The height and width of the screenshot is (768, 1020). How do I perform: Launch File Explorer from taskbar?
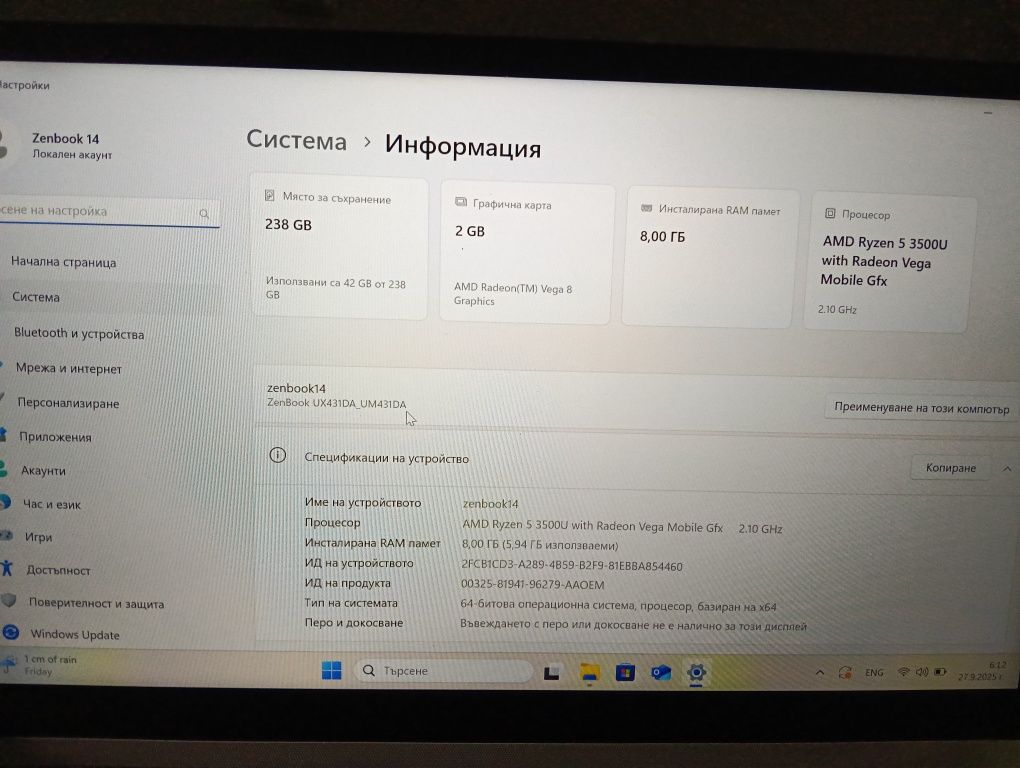(x=589, y=672)
